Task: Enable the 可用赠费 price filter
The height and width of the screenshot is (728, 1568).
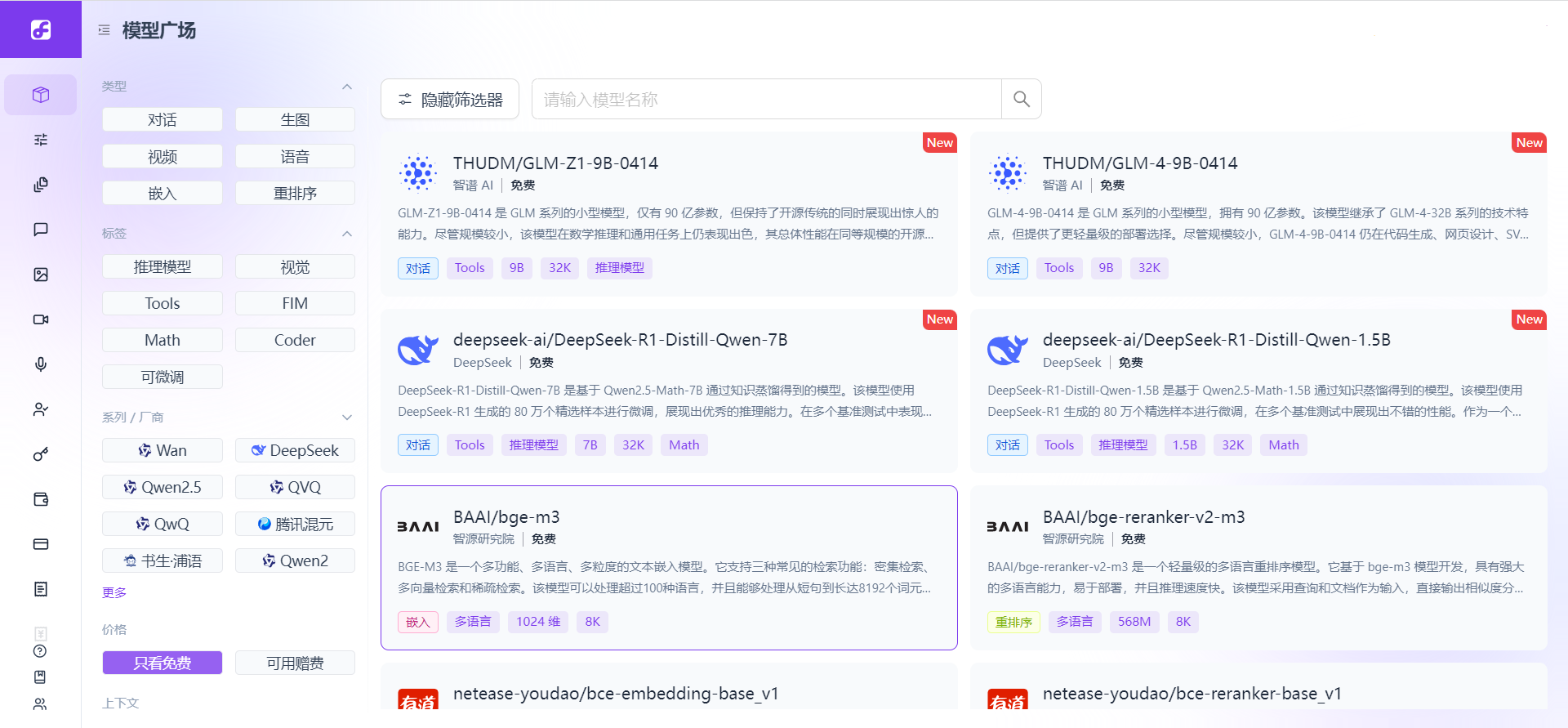Action: coord(295,663)
